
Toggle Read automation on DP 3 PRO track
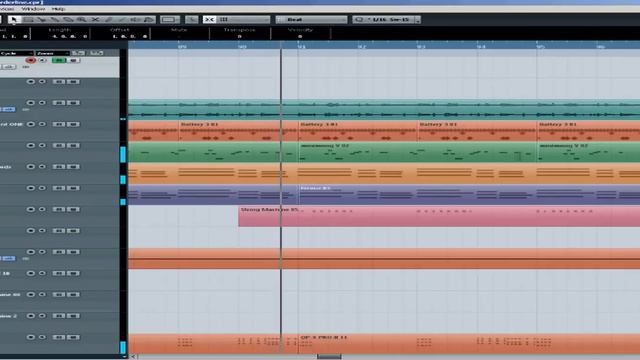(59, 337)
